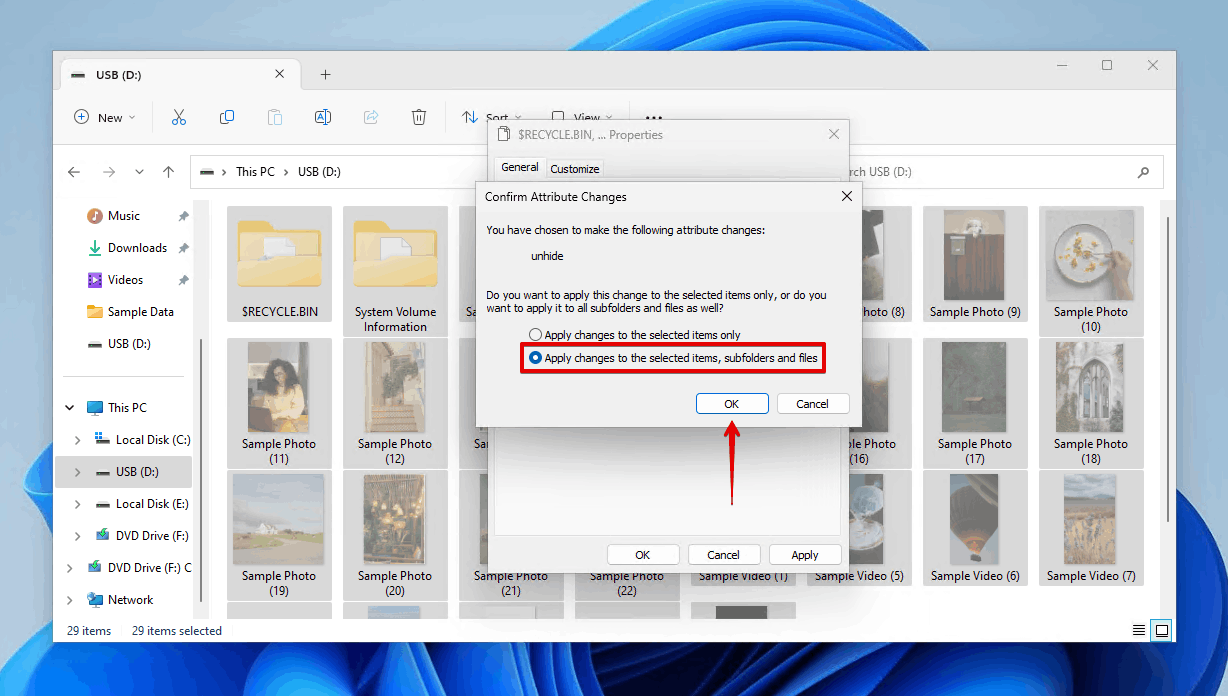Image resolution: width=1228 pixels, height=696 pixels.
Task: Click the Rename icon in toolbar
Action: 323,117
